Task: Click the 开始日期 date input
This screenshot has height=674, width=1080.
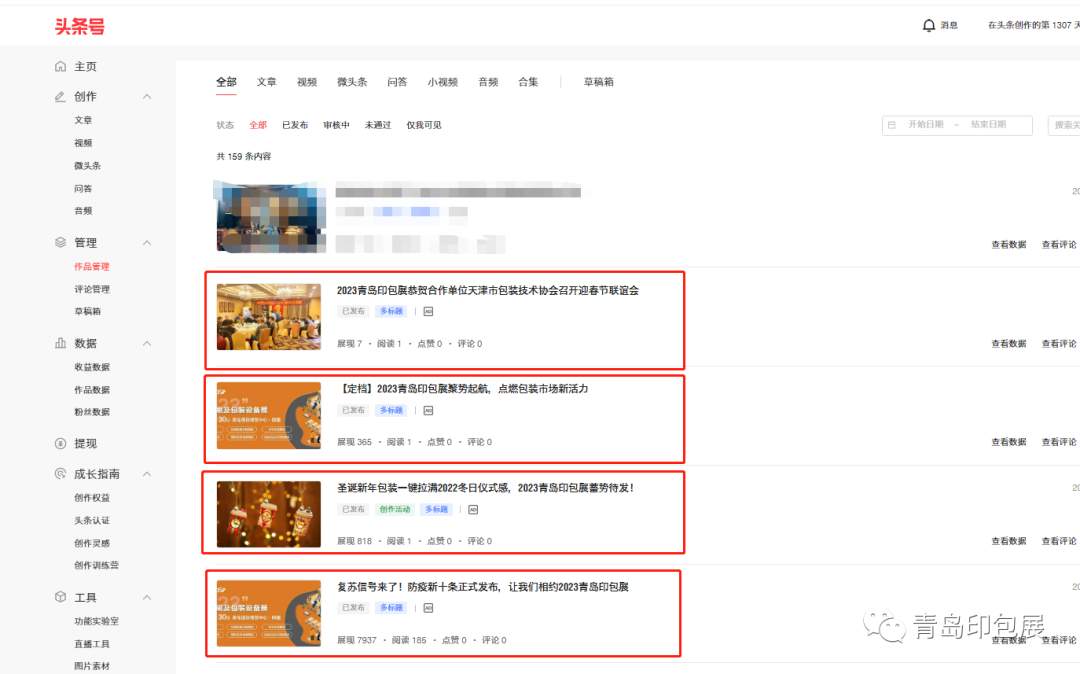Action: 926,125
